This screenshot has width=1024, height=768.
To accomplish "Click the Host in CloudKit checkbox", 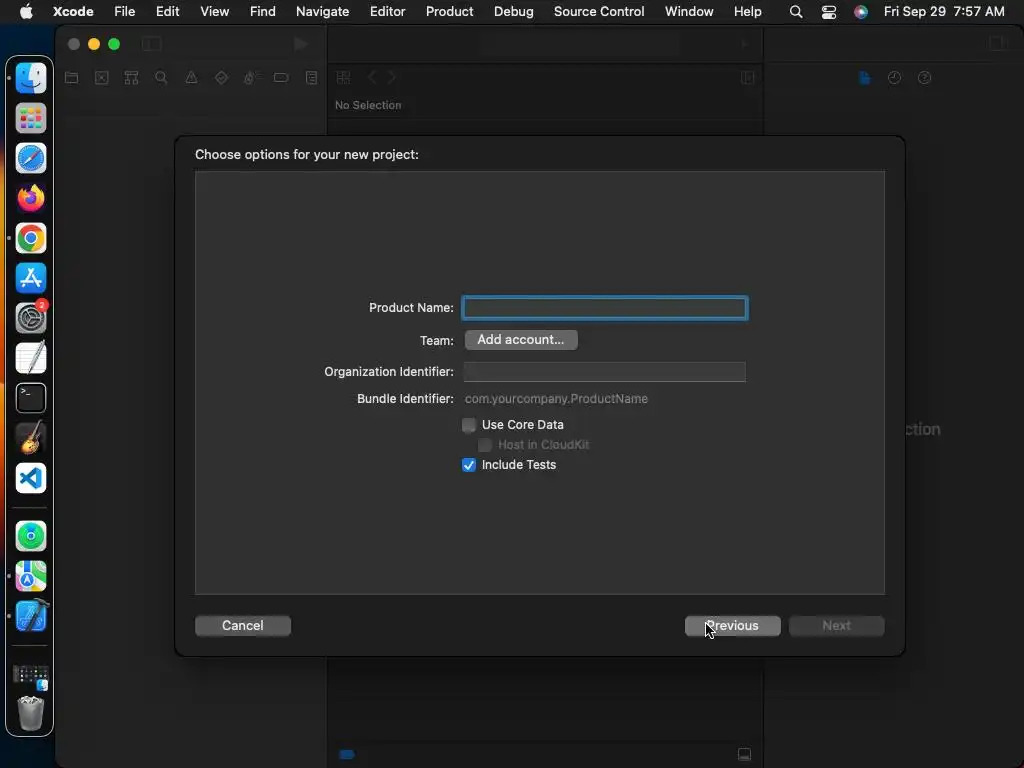I will 485,445.
